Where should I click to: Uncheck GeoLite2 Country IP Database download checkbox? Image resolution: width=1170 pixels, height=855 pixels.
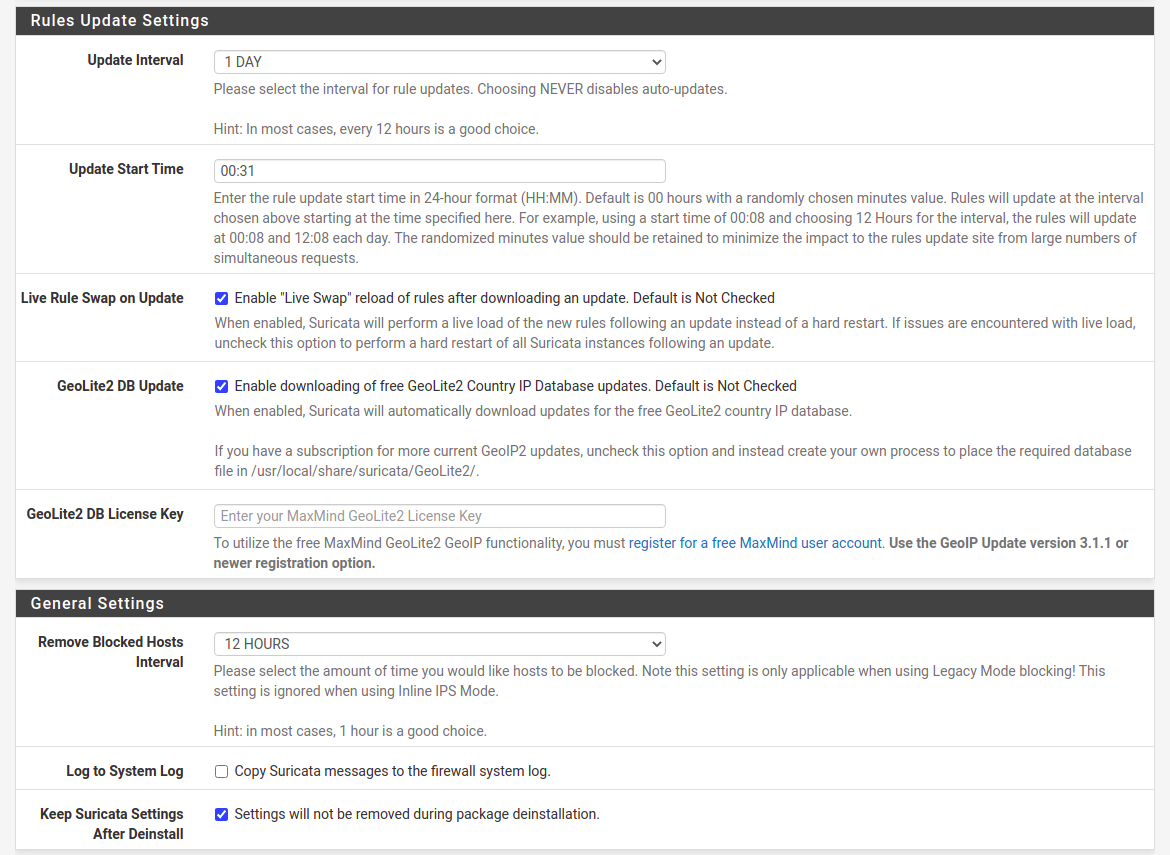(x=221, y=386)
